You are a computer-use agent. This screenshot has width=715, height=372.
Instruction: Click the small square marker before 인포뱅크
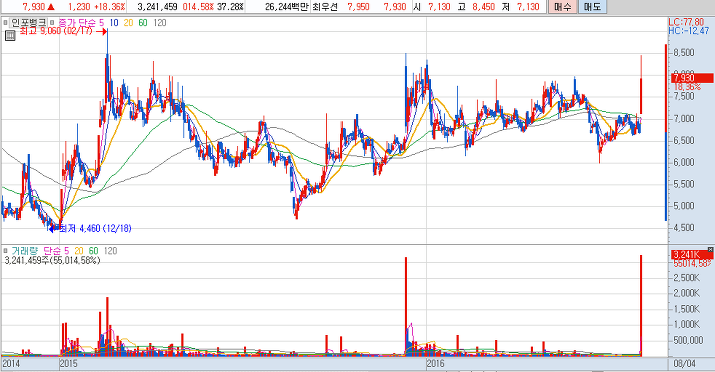pyautogui.click(x=5, y=22)
